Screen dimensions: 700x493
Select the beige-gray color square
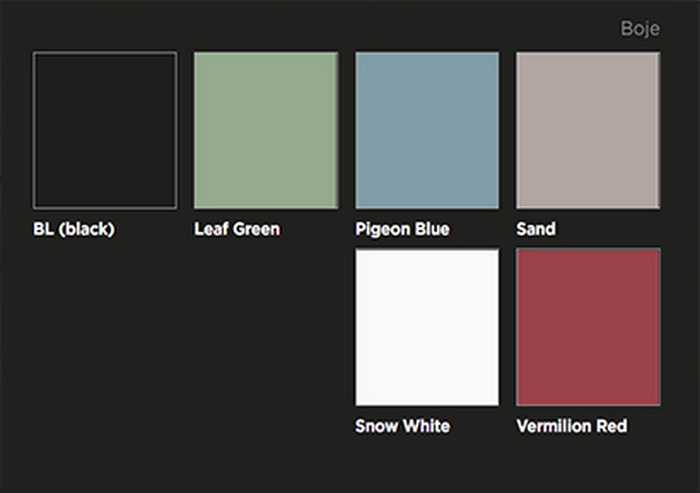(x=588, y=130)
